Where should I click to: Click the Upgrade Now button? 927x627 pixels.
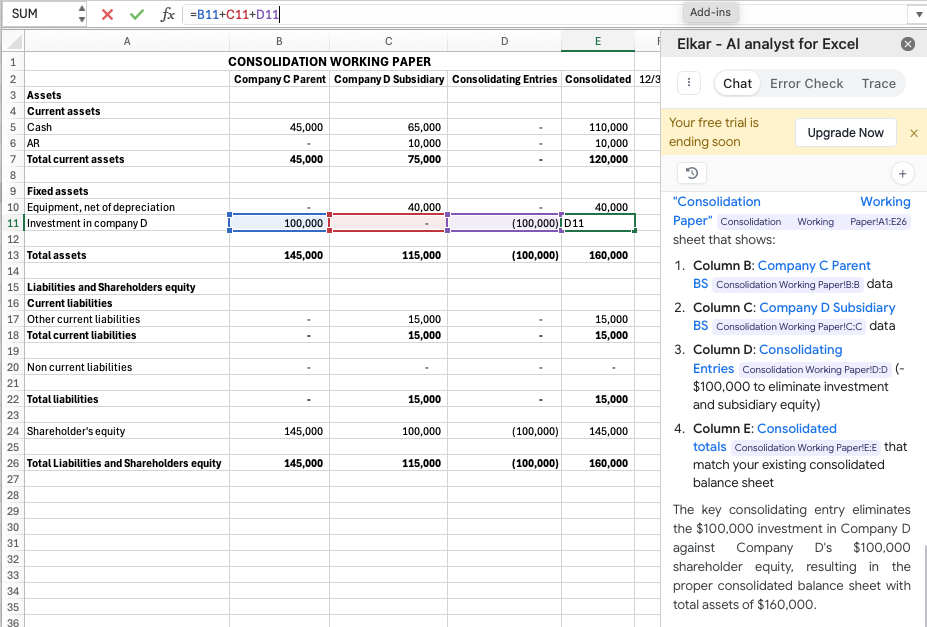(843, 132)
